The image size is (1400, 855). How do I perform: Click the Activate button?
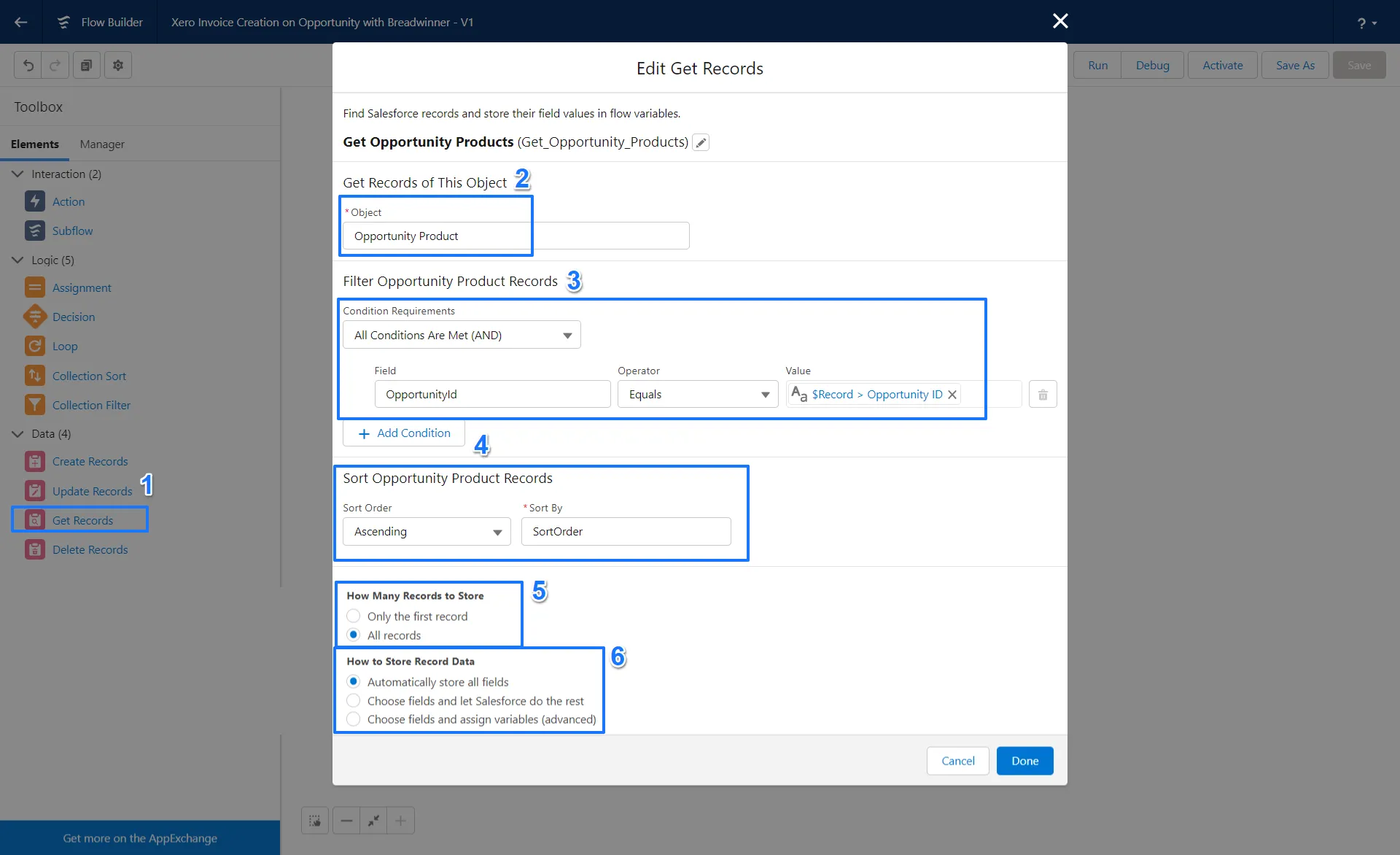click(1222, 65)
